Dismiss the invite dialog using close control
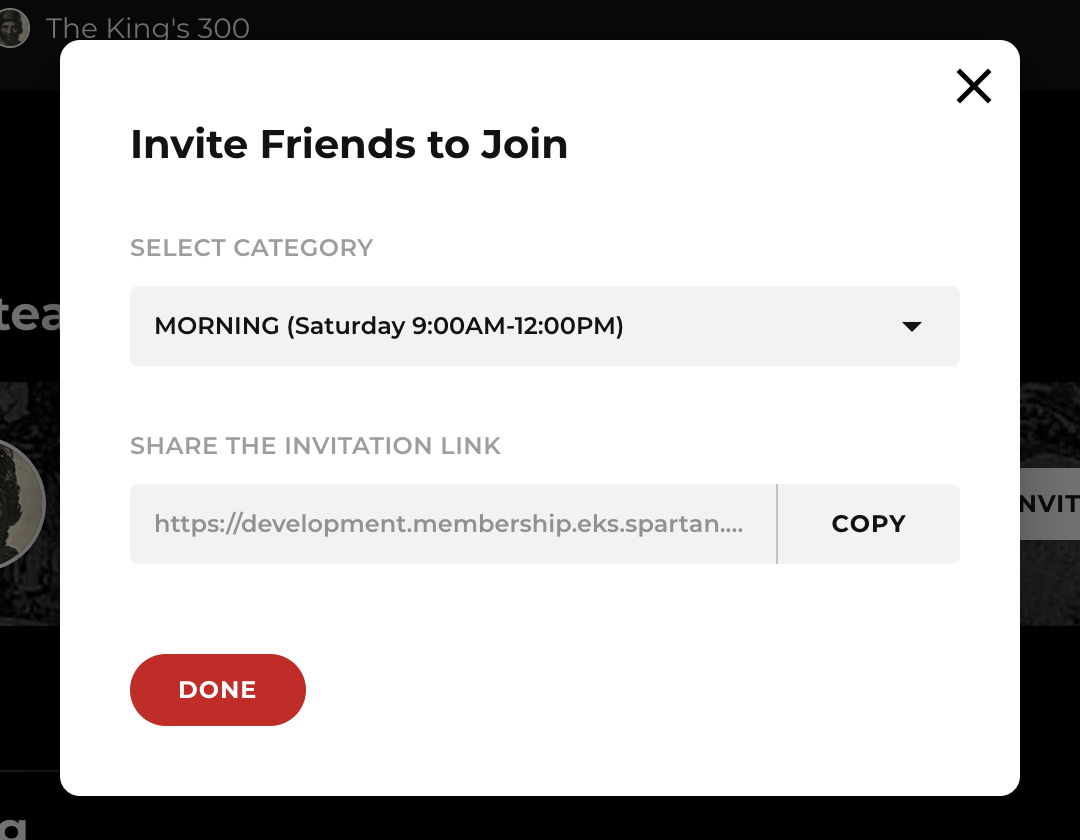 [973, 86]
